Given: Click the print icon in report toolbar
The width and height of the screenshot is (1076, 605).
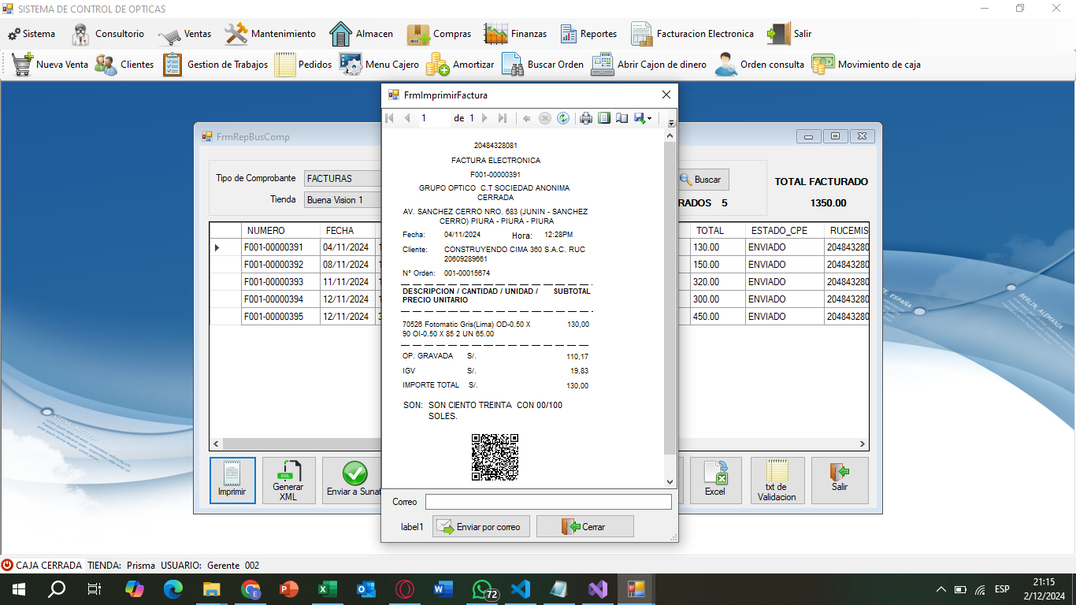Looking at the screenshot, I should (585, 118).
